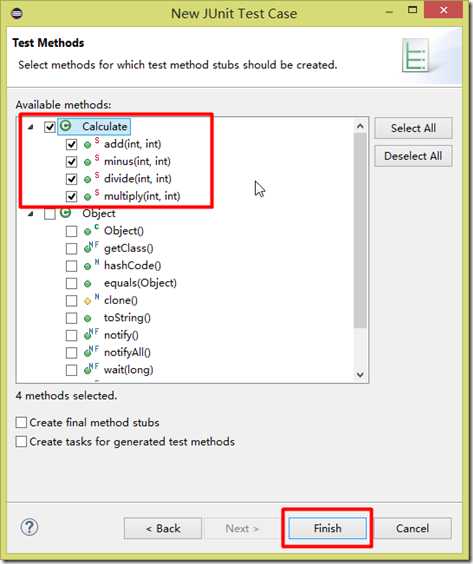Click Finish to create the test case

(327, 528)
